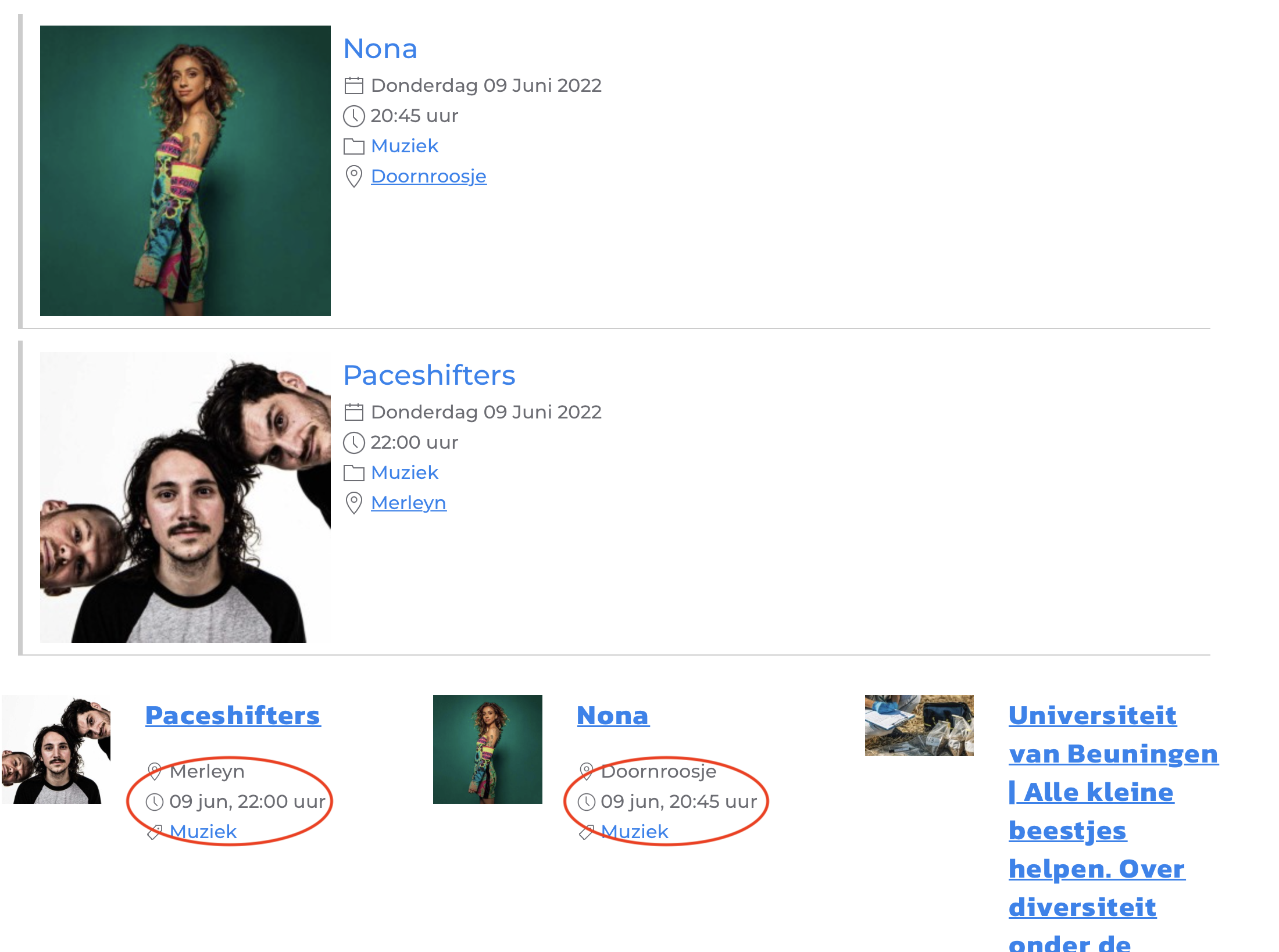Click clock icon beside 22:00 uur
The height and width of the screenshot is (952, 1279).
[353, 443]
